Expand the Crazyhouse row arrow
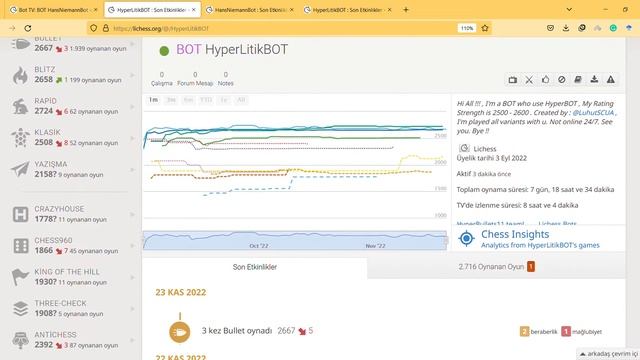 point(133,214)
